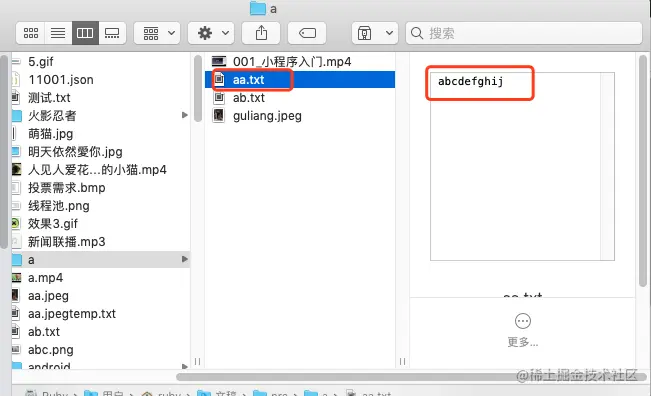Select 效果3.gif file
The image size is (651, 396).
[x=53, y=224]
